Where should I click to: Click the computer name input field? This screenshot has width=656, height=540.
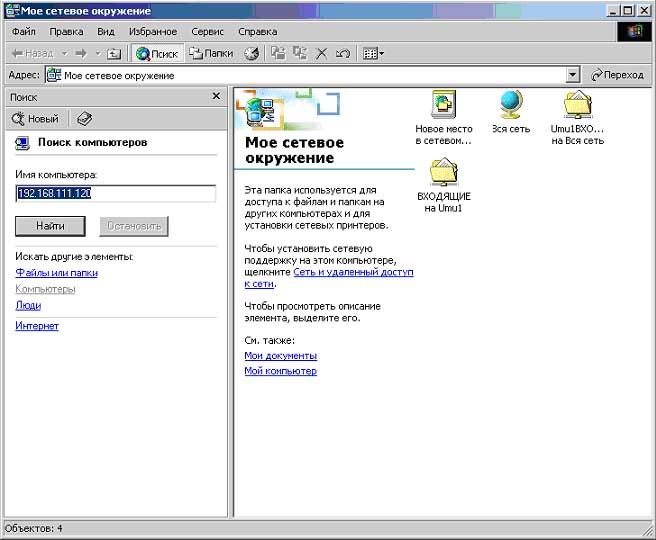tap(115, 193)
